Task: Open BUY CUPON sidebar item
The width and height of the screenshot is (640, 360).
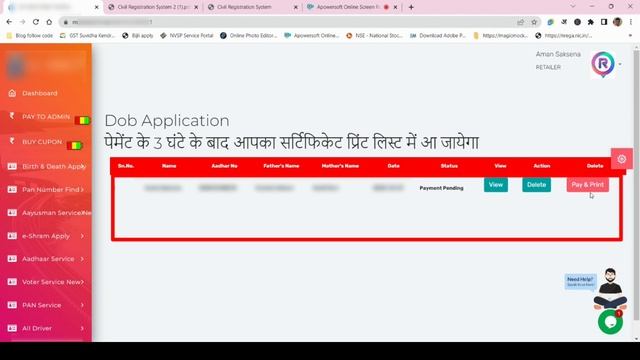Action: pyautogui.click(x=42, y=142)
